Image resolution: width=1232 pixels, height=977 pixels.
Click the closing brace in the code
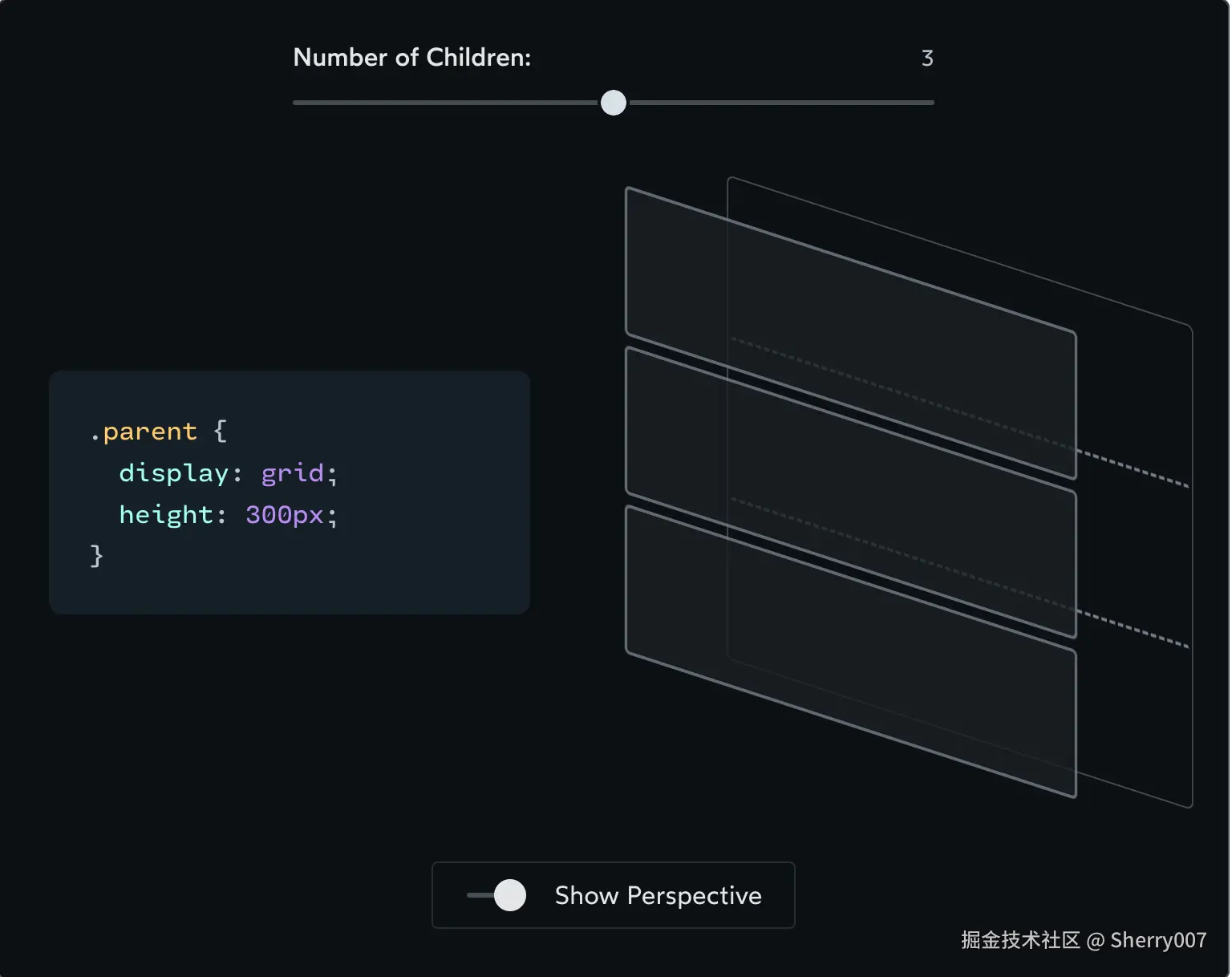[97, 556]
